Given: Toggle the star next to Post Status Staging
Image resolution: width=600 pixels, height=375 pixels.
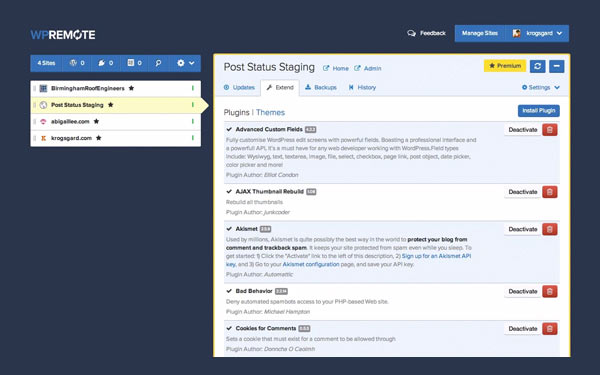Looking at the screenshot, I should coord(111,105).
